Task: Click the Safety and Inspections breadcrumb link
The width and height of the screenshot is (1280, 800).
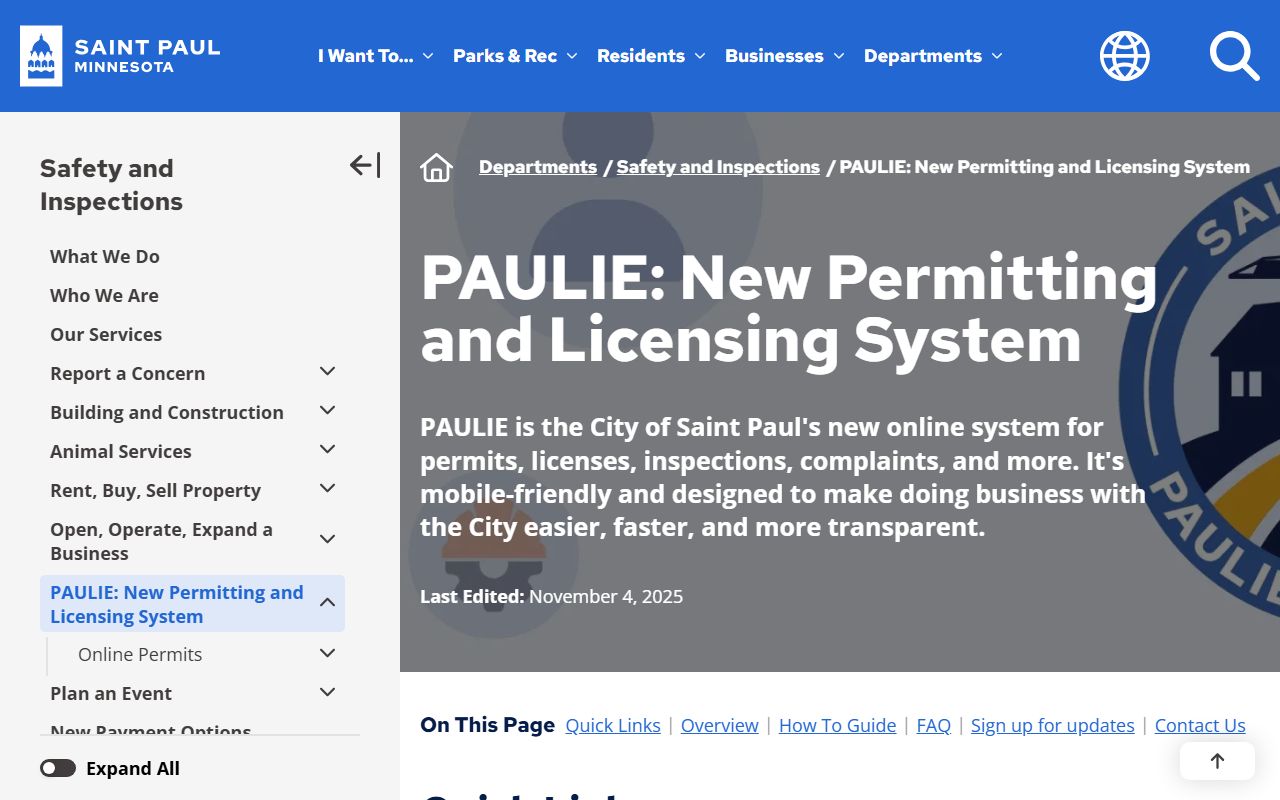Action: [718, 167]
